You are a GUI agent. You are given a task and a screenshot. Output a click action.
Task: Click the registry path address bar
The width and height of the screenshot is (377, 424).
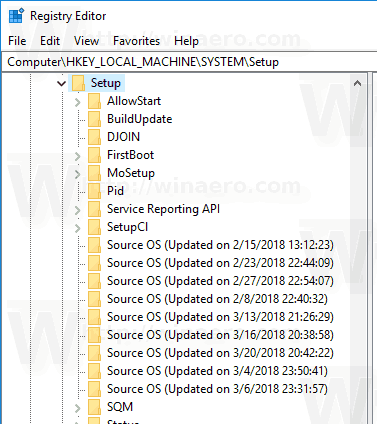tap(189, 62)
